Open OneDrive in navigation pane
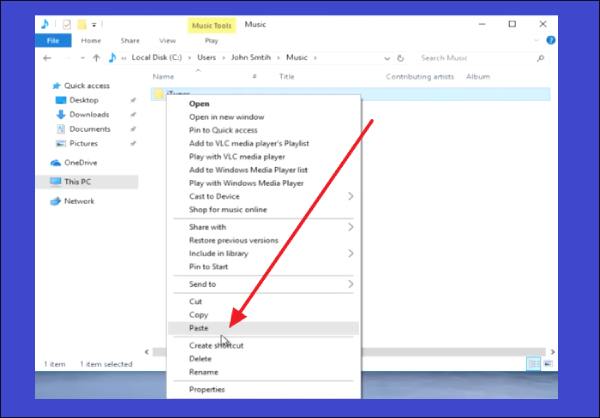The image size is (600, 418). point(80,162)
